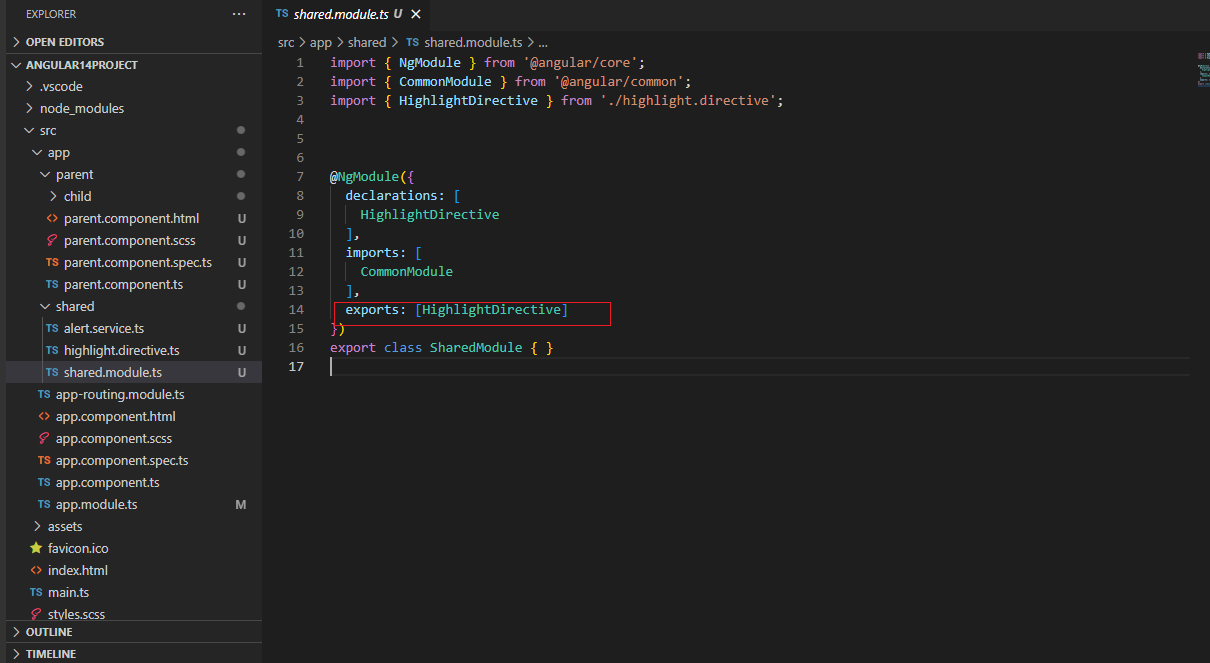
Task: Click the SCSS icon beside parent.component.scss
Action: [x=52, y=240]
